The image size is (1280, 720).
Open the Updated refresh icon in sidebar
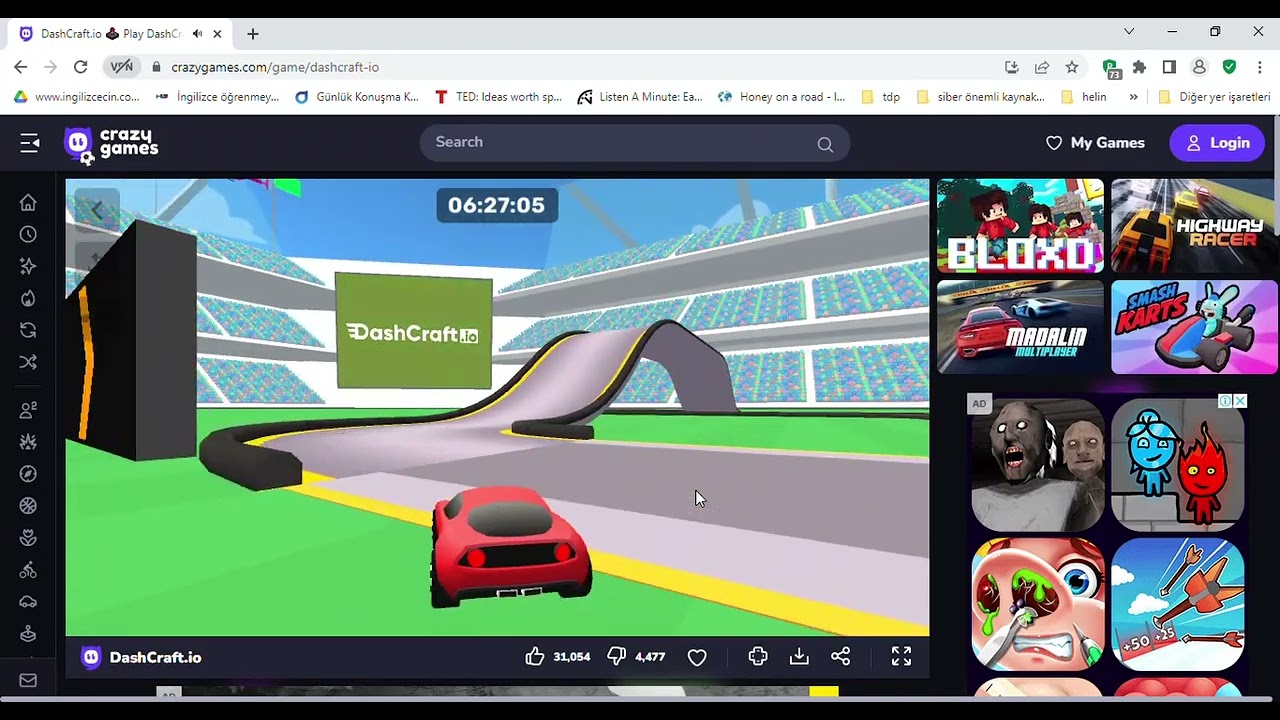pyautogui.click(x=28, y=330)
